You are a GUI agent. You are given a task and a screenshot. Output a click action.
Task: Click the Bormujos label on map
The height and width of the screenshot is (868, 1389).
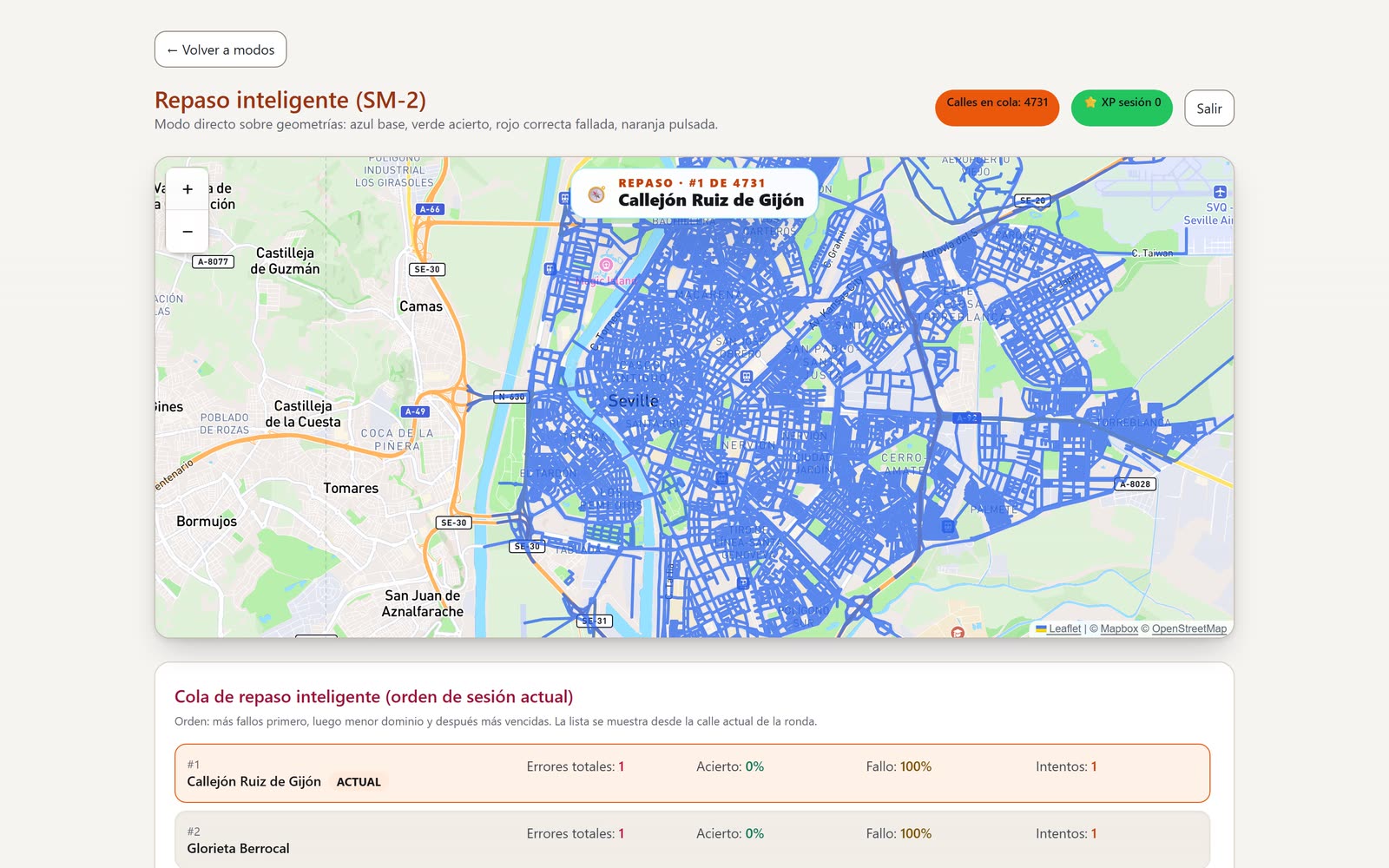207,521
